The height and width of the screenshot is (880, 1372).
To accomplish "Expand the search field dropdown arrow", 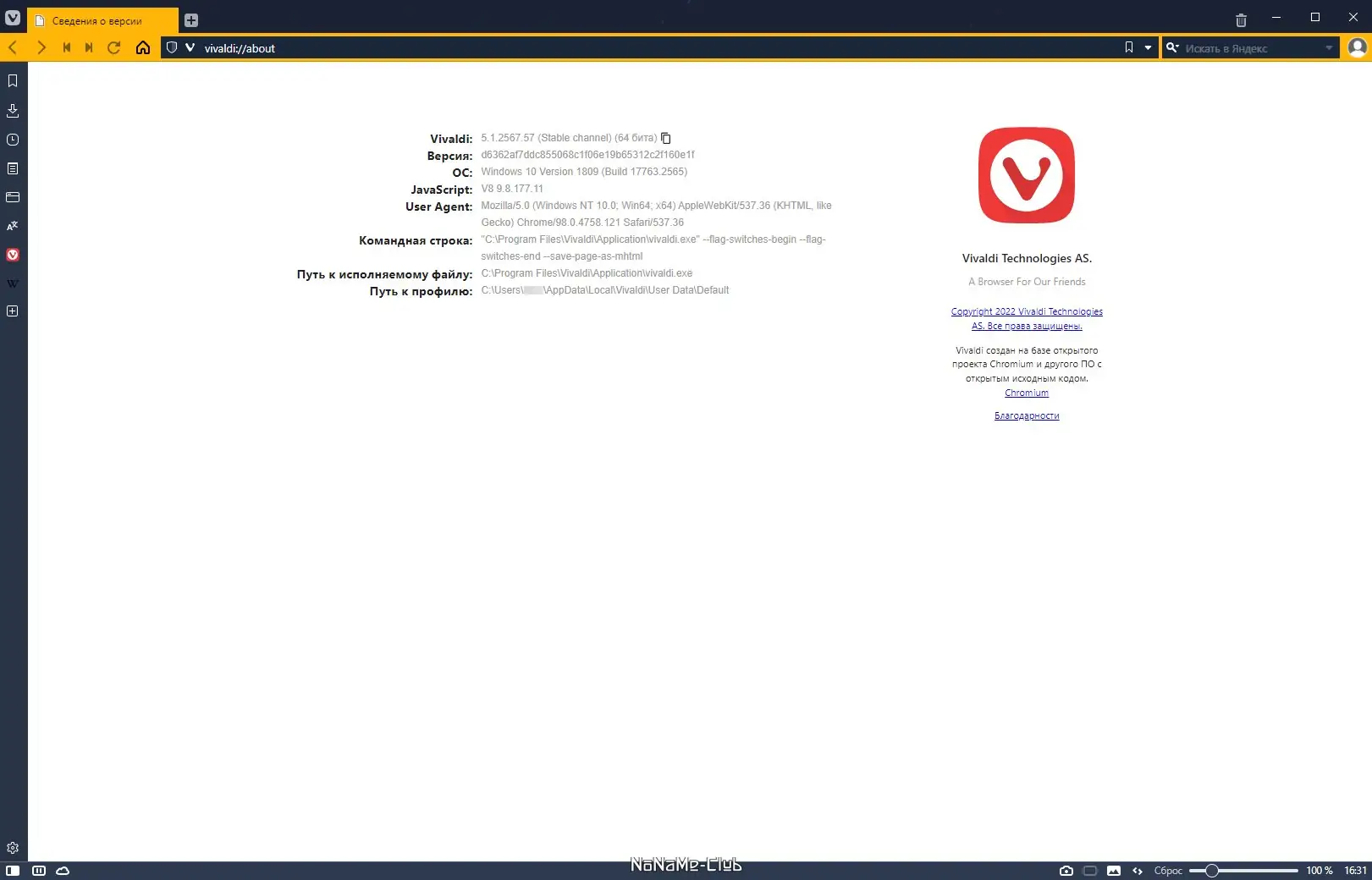I will 1329,47.
